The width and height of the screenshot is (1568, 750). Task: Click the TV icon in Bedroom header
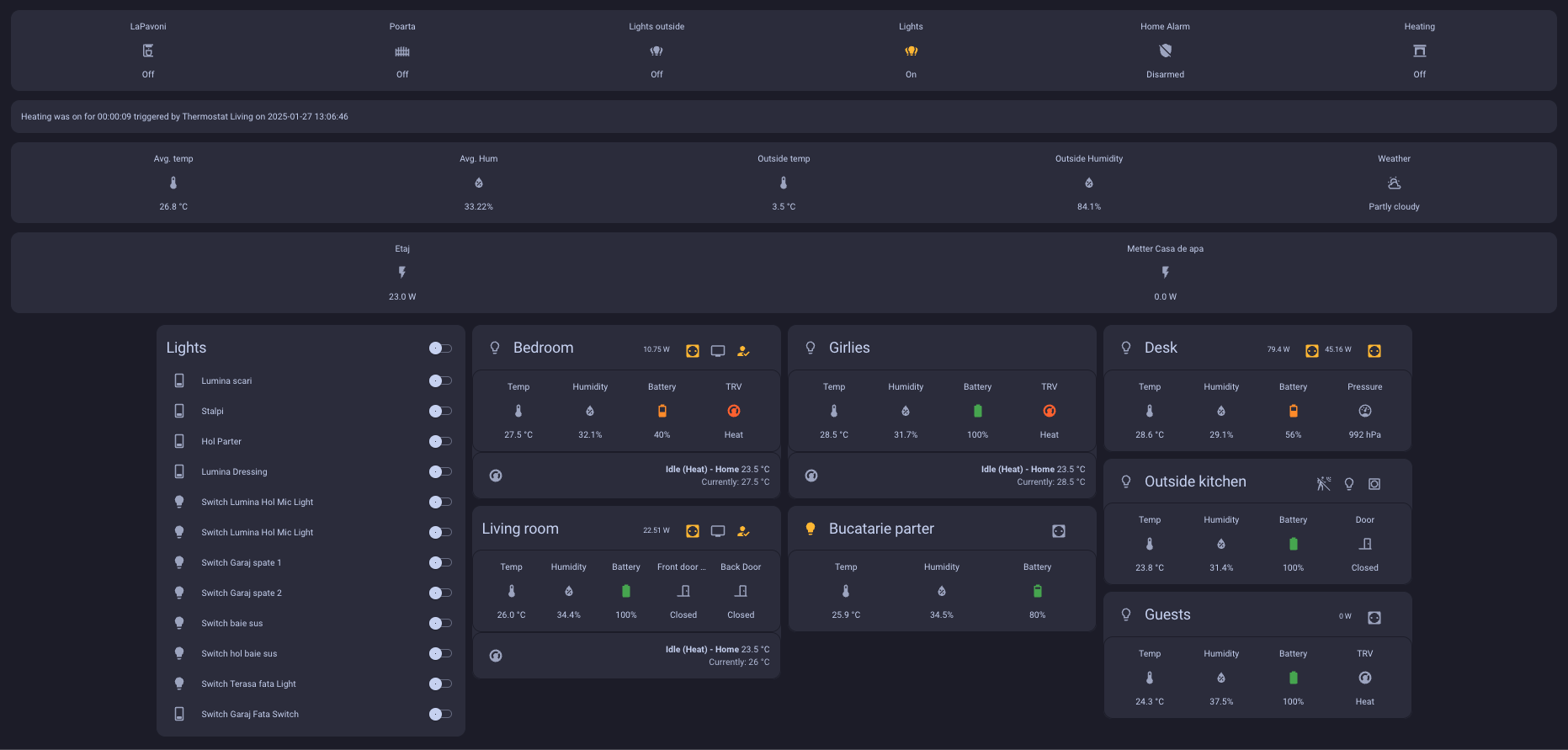(x=718, y=351)
